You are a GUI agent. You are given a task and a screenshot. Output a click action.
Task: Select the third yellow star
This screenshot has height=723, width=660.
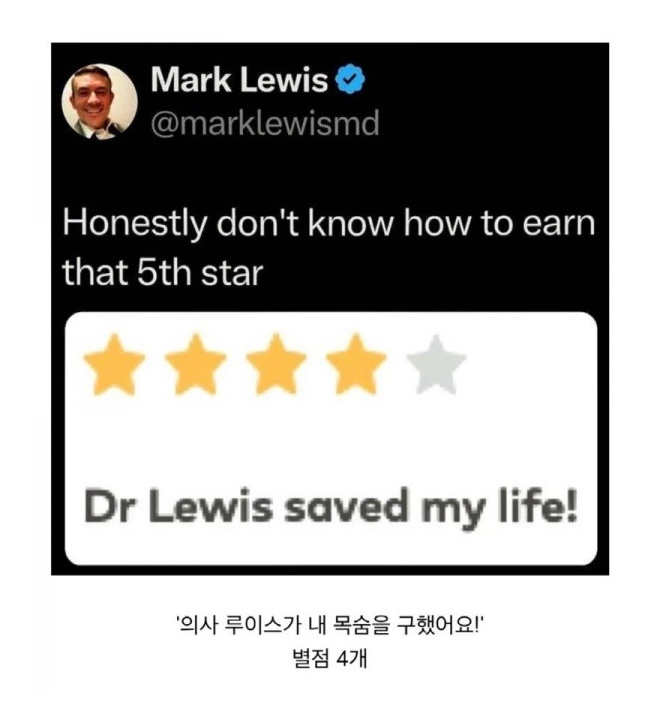276,364
